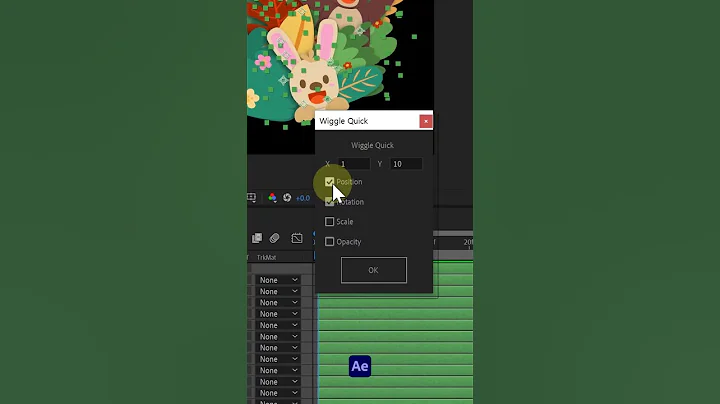Click the +0.0 exposure value
720x404 pixels.
(x=303, y=198)
